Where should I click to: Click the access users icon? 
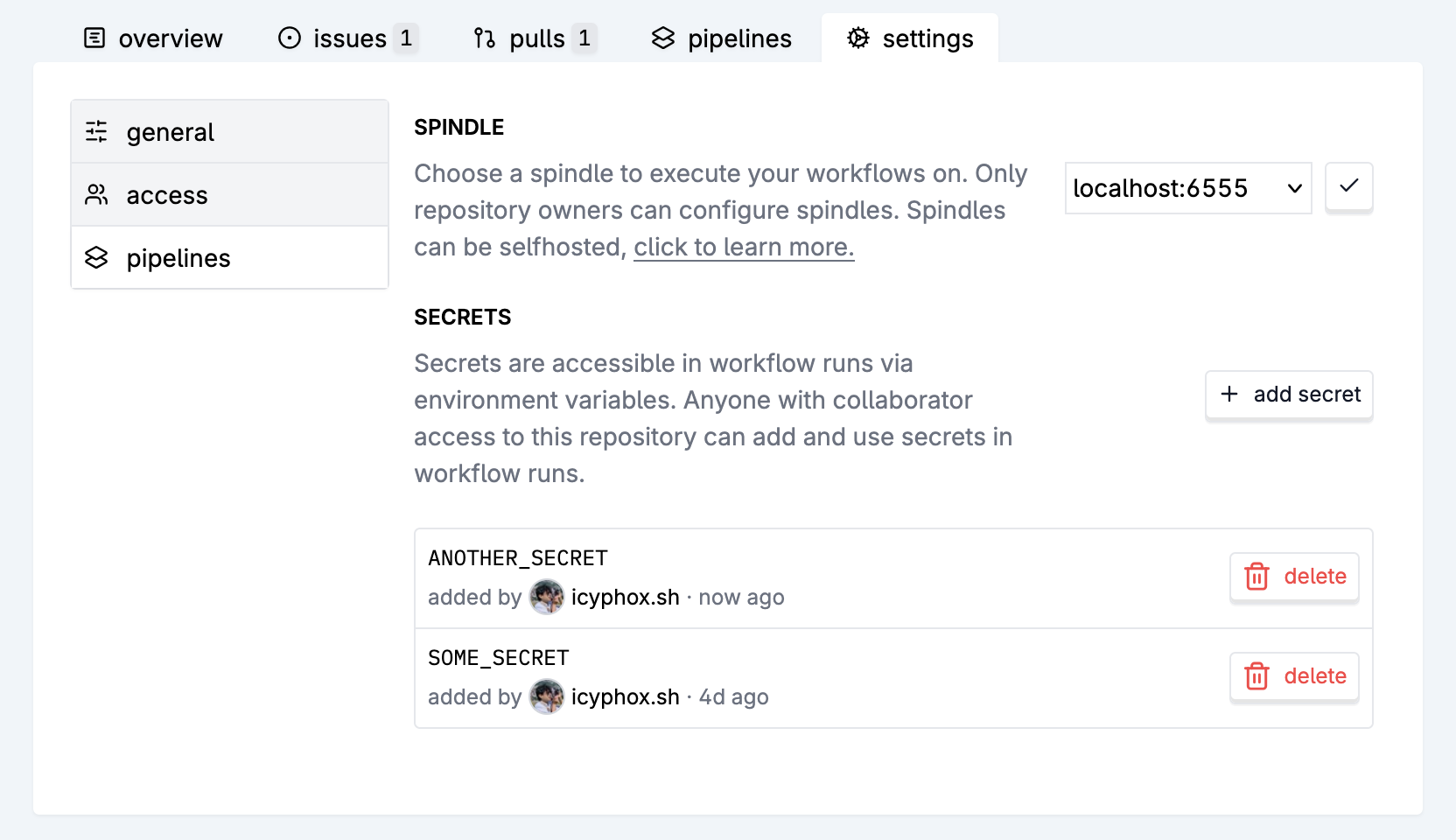pyautogui.click(x=96, y=195)
